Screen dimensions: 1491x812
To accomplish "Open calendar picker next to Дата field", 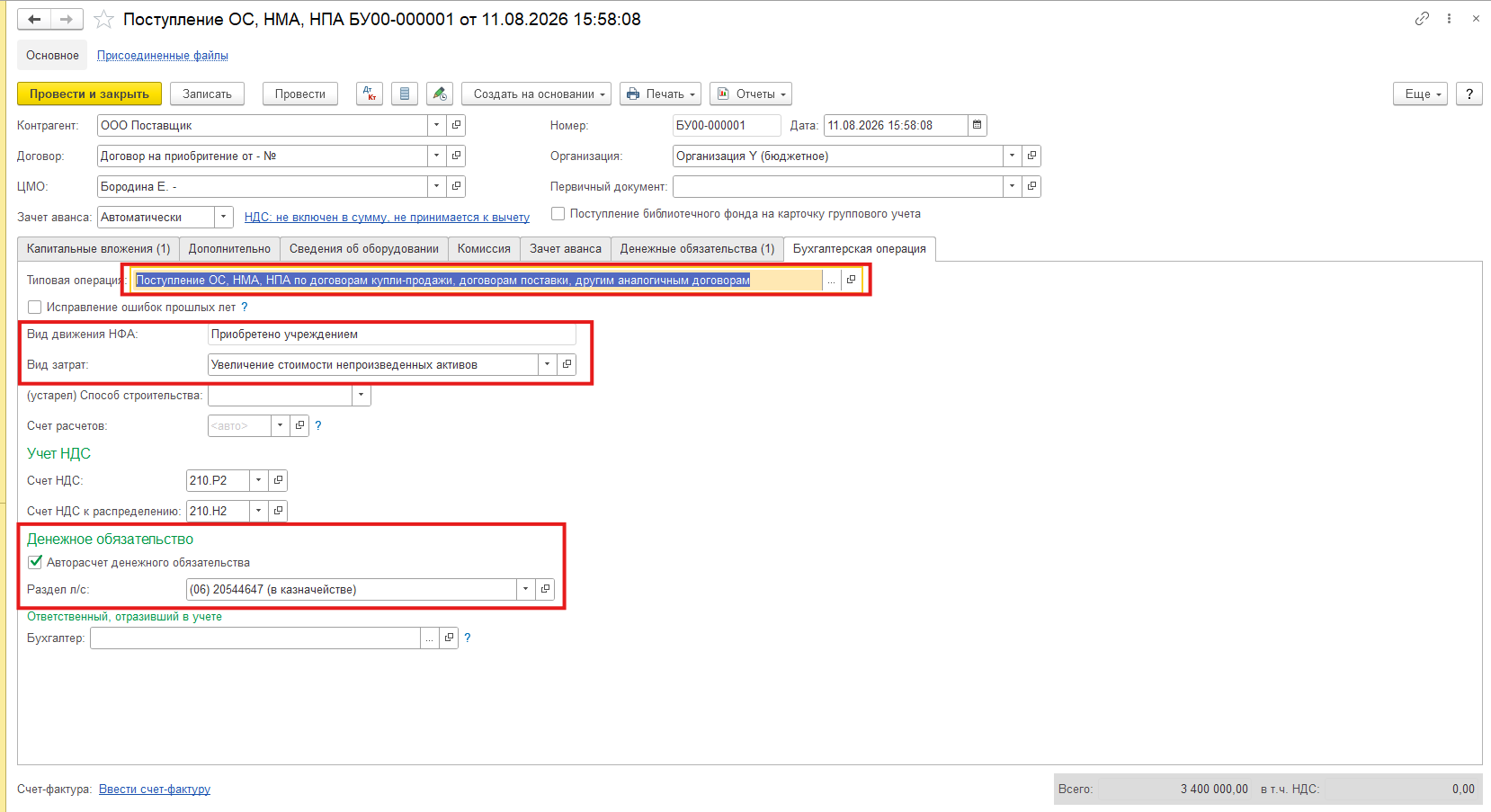I will (978, 125).
